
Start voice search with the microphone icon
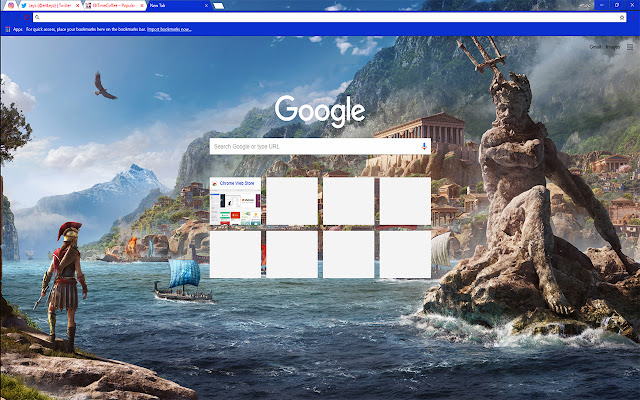pyautogui.click(x=424, y=147)
